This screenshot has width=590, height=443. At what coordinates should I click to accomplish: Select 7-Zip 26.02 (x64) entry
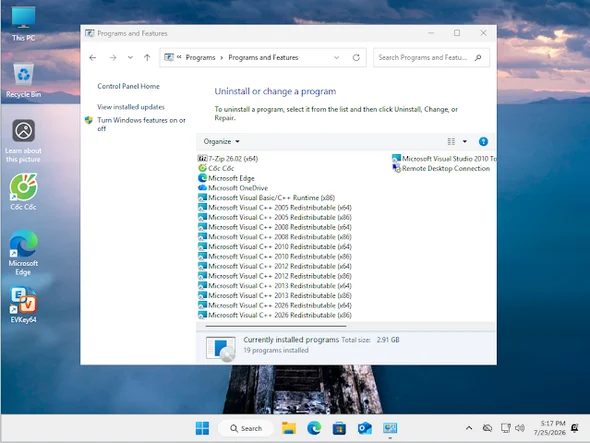click(x=228, y=158)
